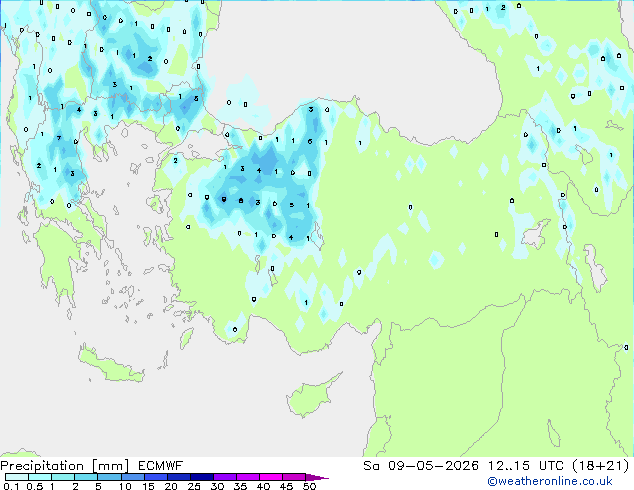Click the 30–35 mm purple legend swatch

coord(224,477)
